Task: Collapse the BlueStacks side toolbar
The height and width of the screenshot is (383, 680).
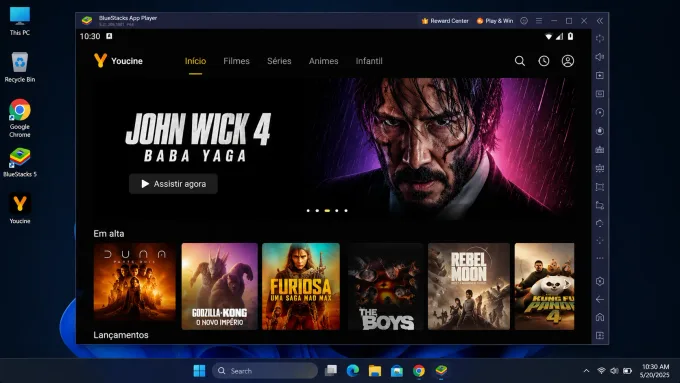Action: coord(600,21)
